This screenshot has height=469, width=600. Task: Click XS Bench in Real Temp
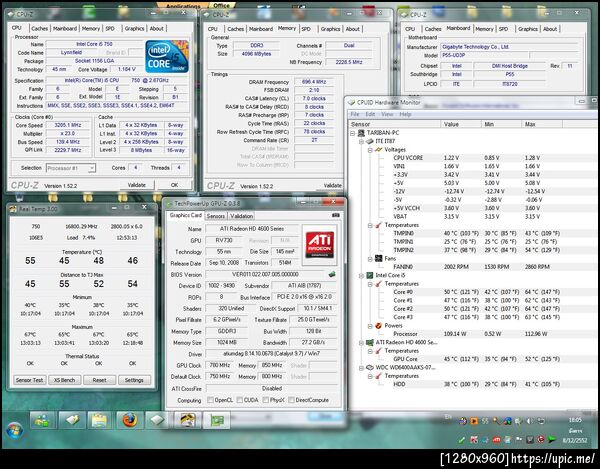64,380
